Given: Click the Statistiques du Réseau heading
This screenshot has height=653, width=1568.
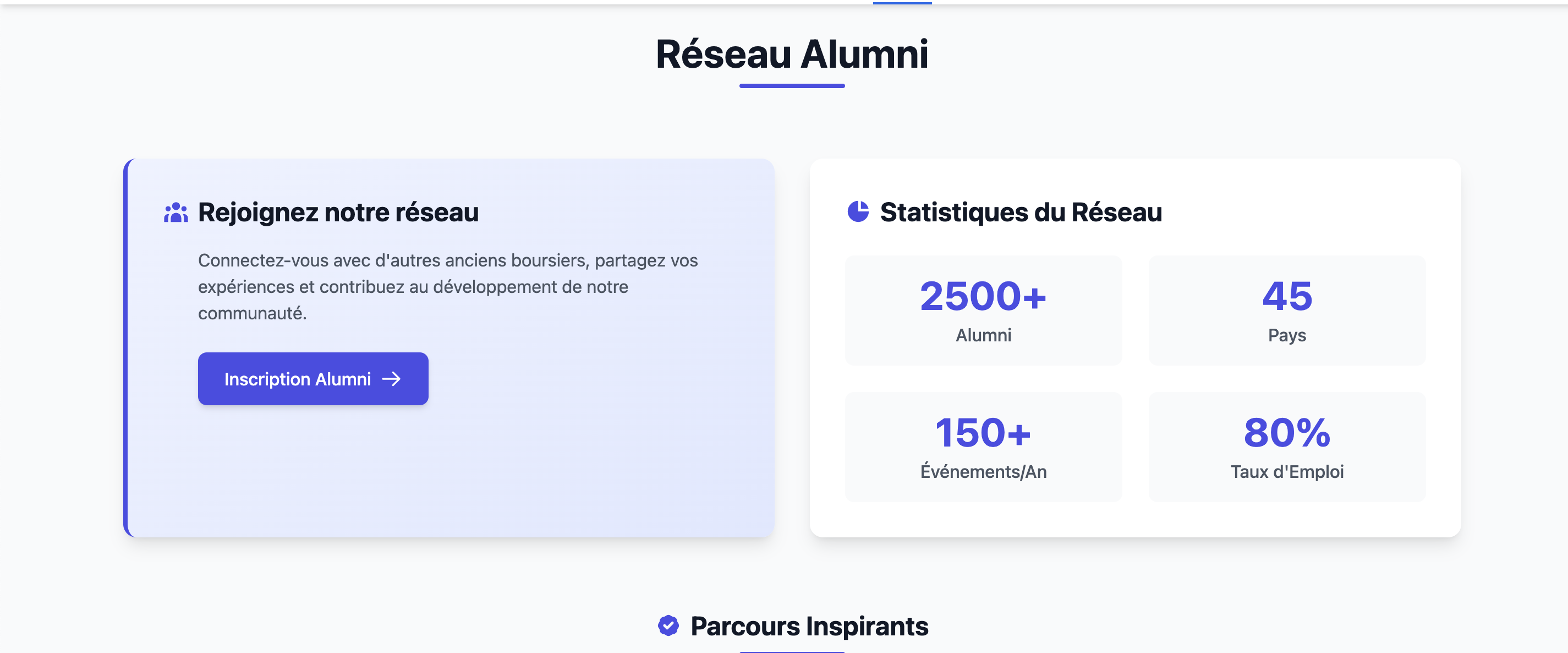Looking at the screenshot, I should [1021, 212].
